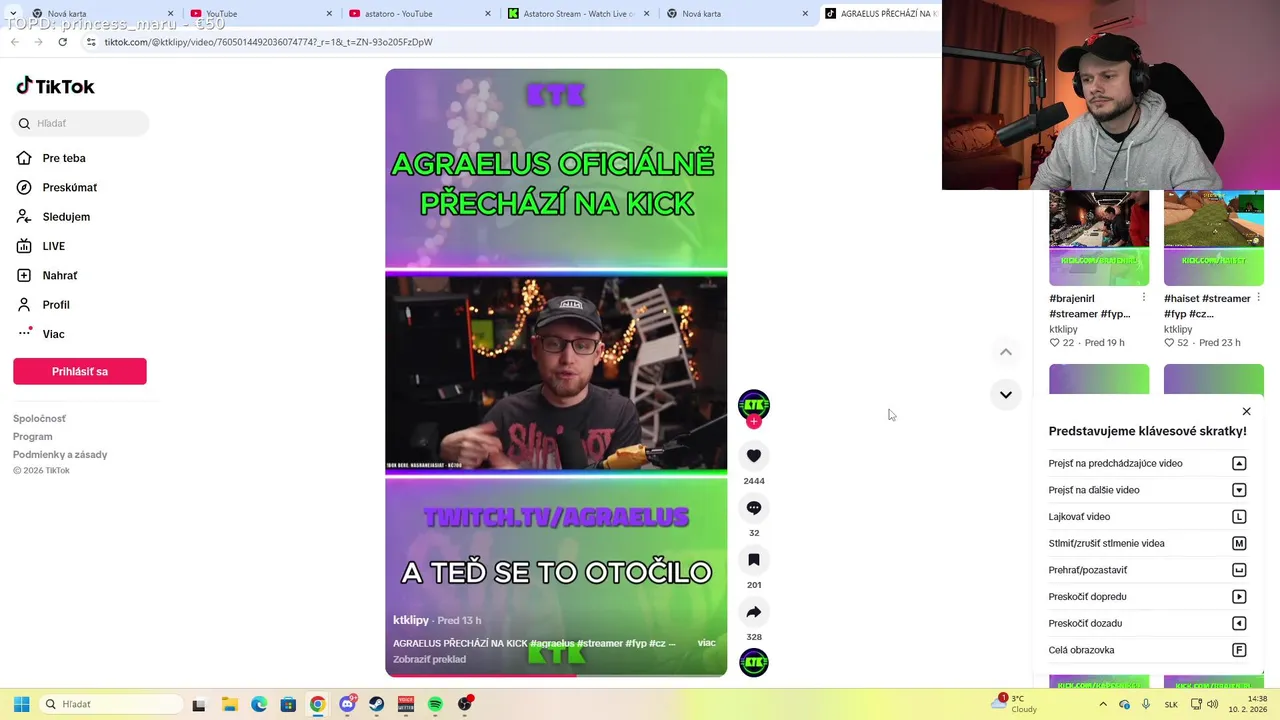Viewport: 1280px width, 720px height.
Task: Switch to the YouTube tab
Action: point(260,14)
